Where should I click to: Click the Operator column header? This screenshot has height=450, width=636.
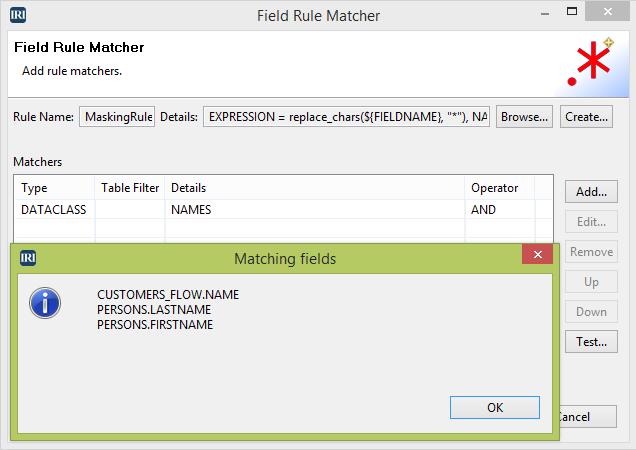coord(494,188)
